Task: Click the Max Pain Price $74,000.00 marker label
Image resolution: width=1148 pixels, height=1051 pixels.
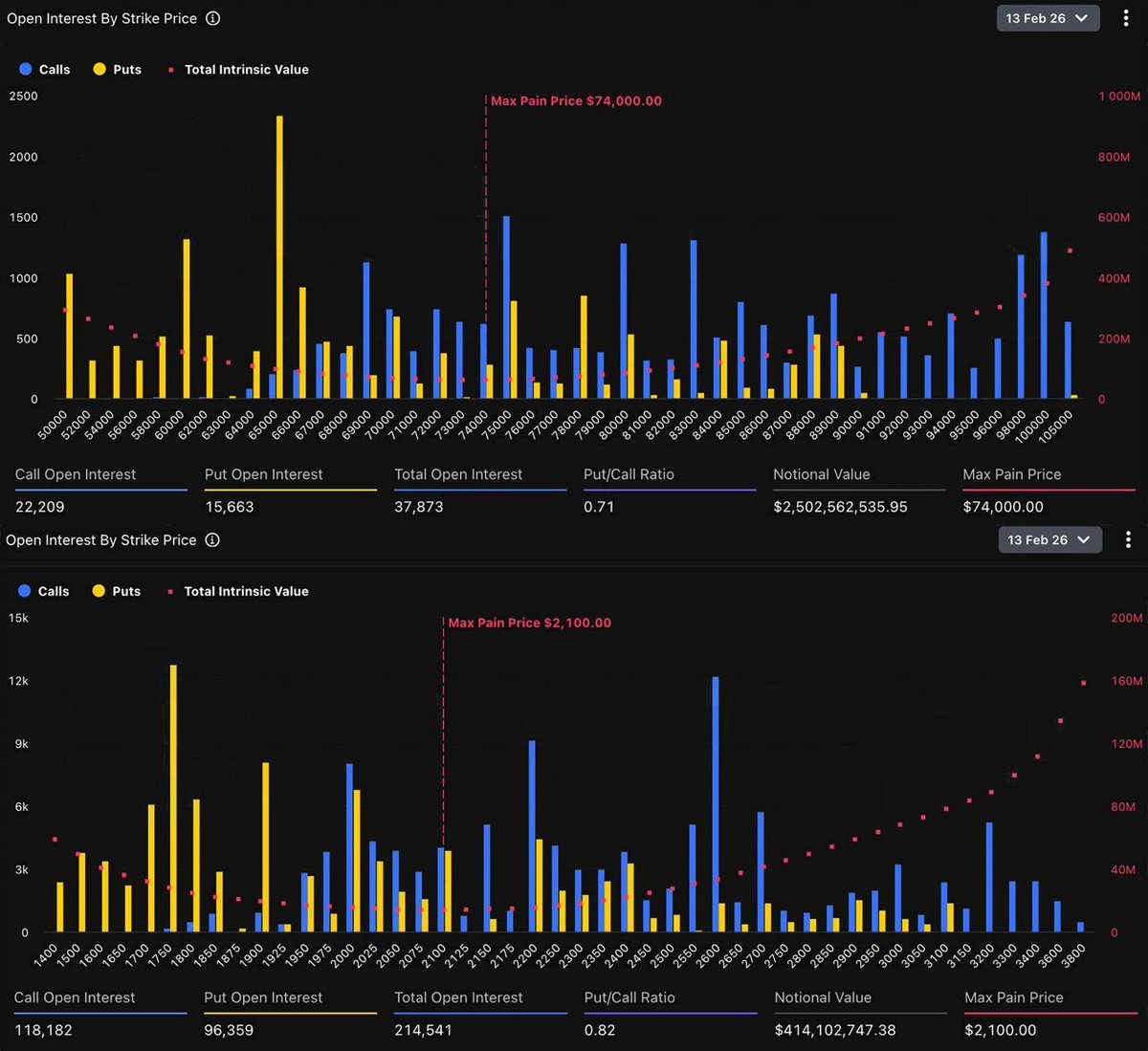Action: [576, 101]
